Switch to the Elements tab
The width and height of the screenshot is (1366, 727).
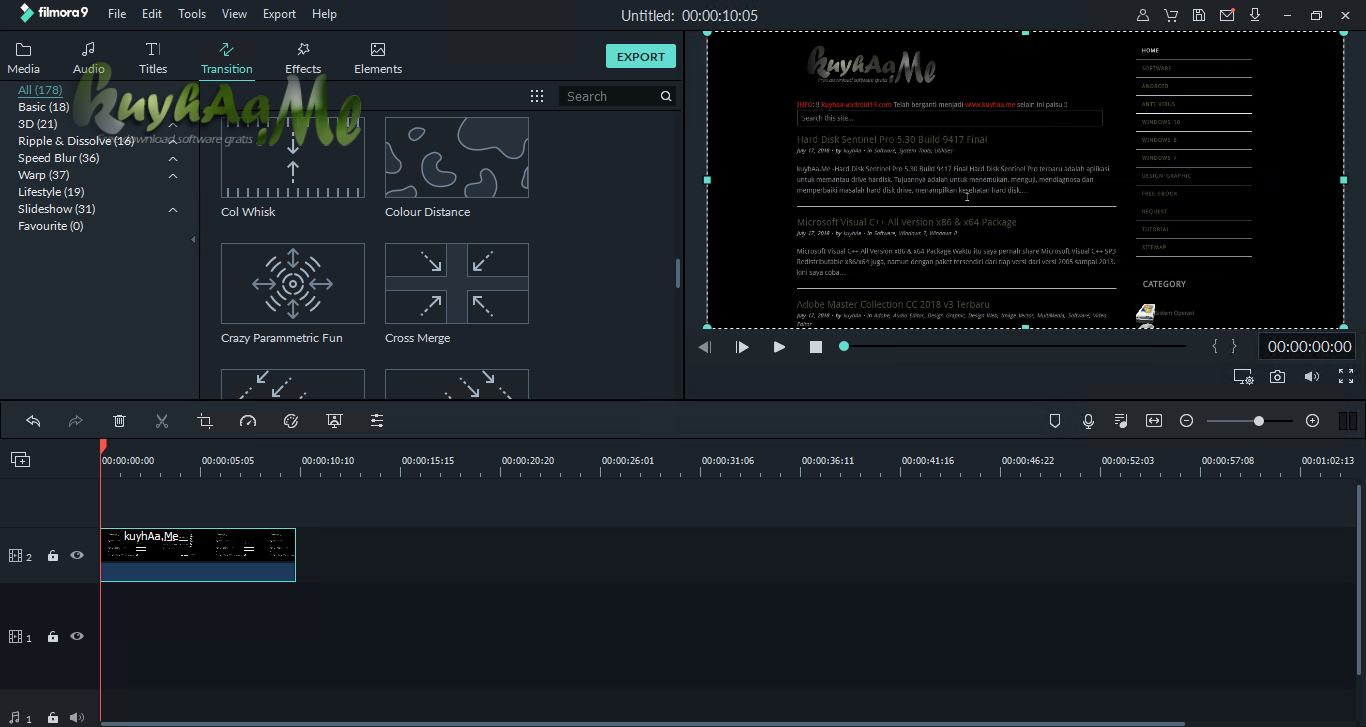click(378, 59)
